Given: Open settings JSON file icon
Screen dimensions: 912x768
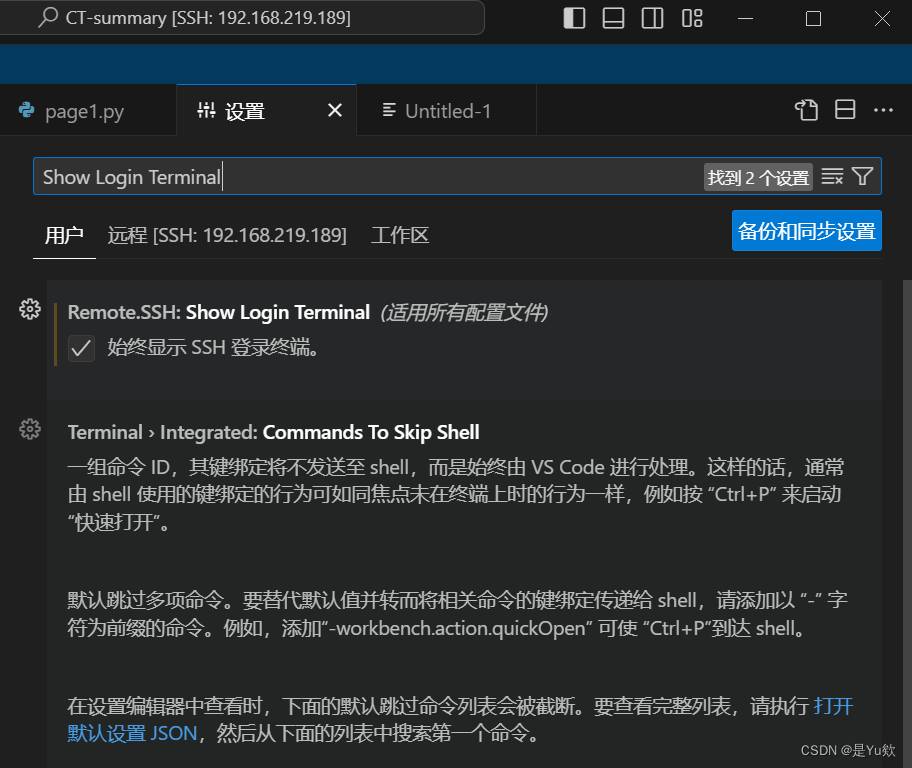Looking at the screenshot, I should (x=806, y=109).
